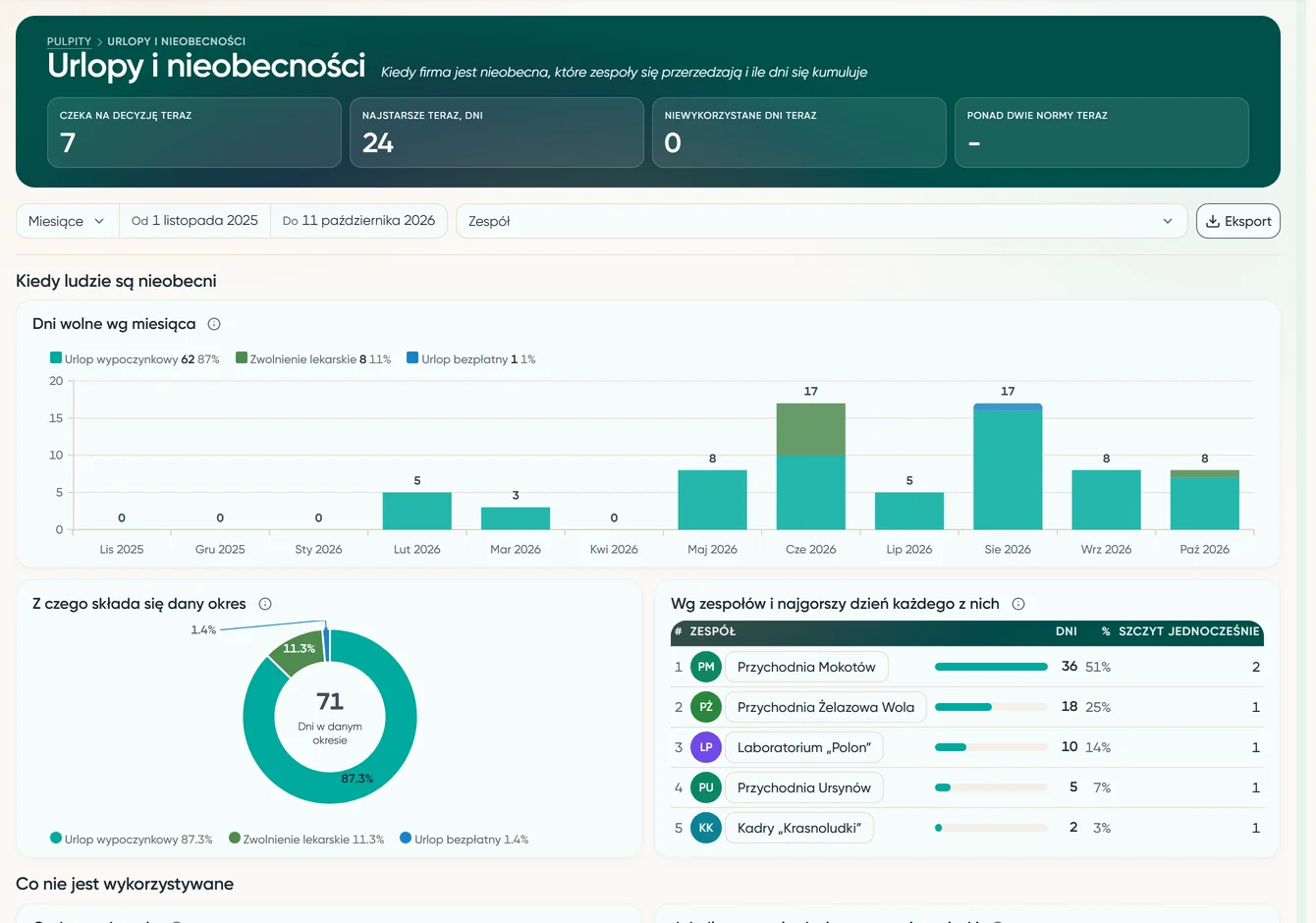
Task: Toggle Zwolnienie lekarskie 11.3% donut legend
Action: tap(306, 840)
